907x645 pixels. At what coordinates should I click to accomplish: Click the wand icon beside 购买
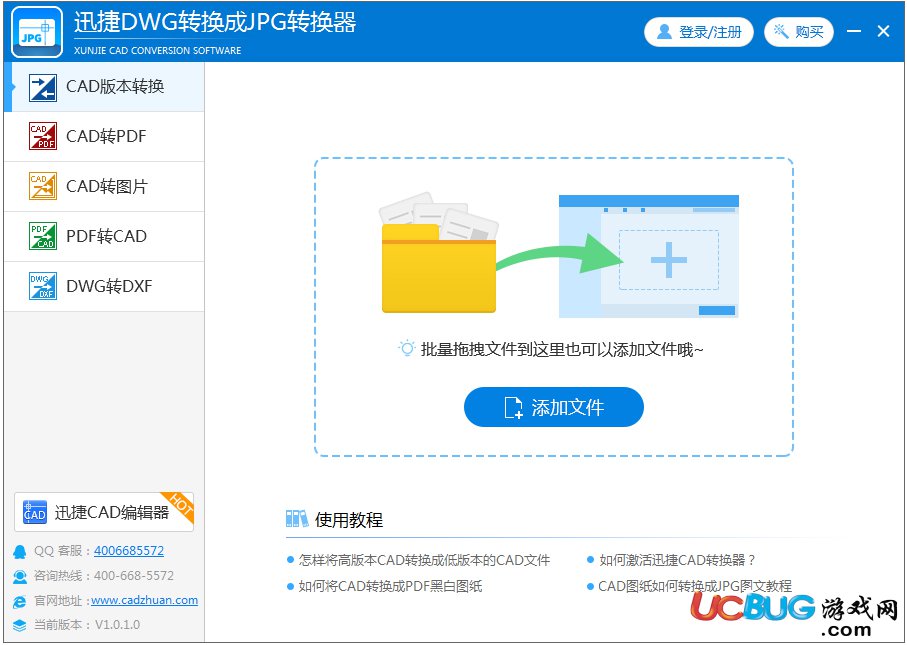pos(781,31)
